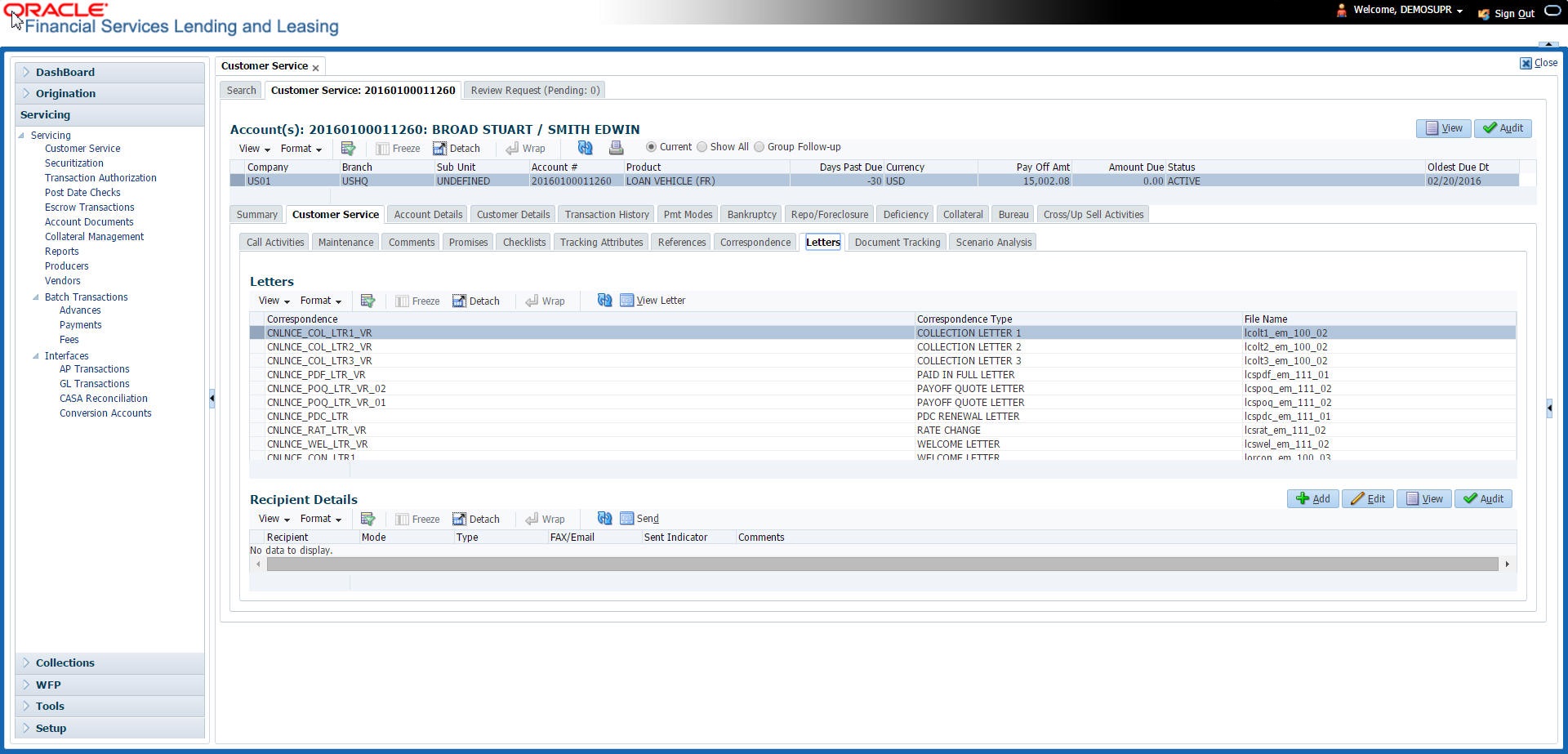Select the Current radio button

pyautogui.click(x=651, y=147)
